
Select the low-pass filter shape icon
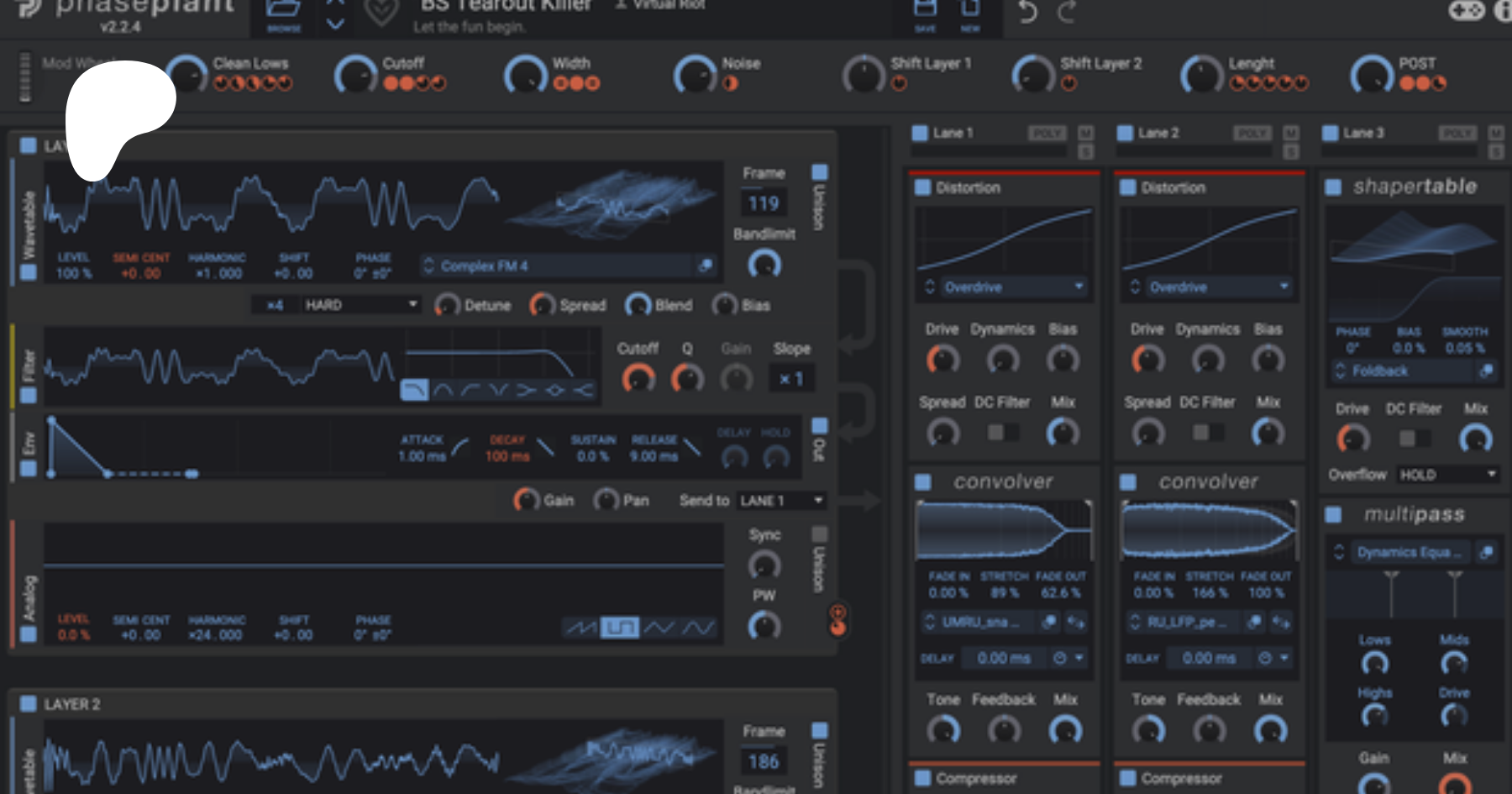(414, 390)
